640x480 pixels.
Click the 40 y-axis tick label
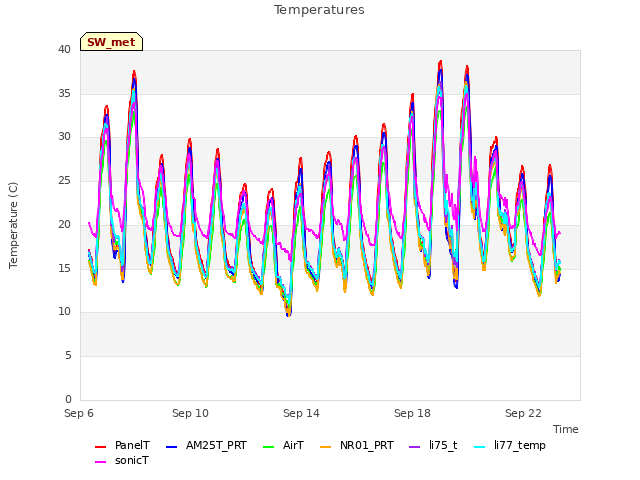pos(64,50)
